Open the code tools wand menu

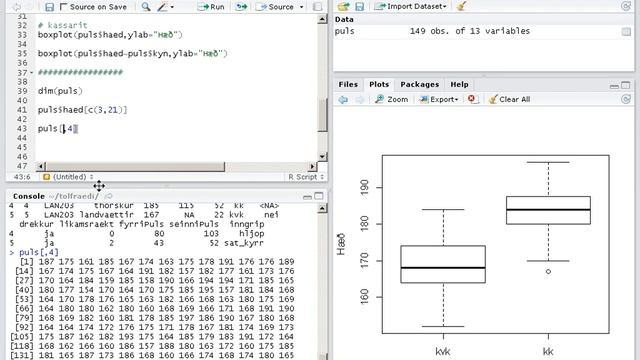tap(165, 7)
